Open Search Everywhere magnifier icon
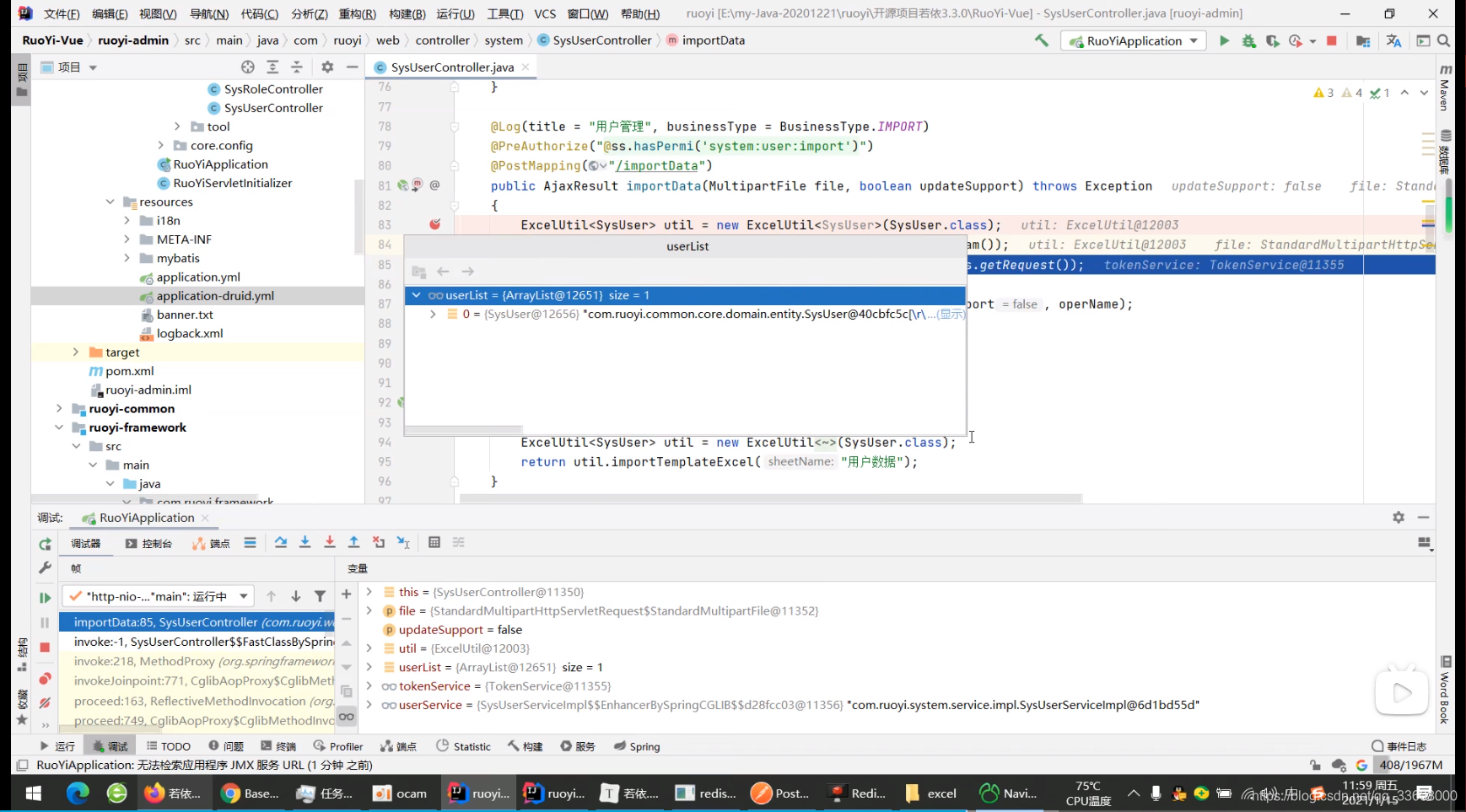 [1443, 40]
